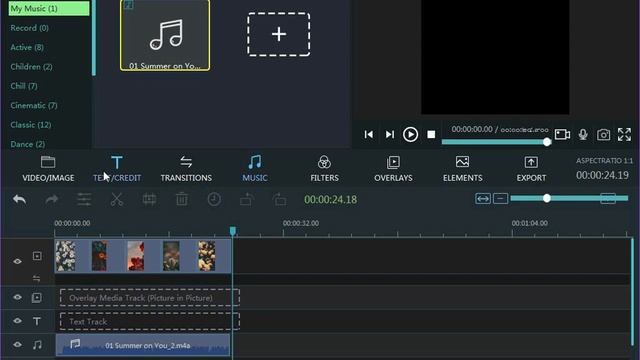Click the preview progress slider handle

[547, 142]
